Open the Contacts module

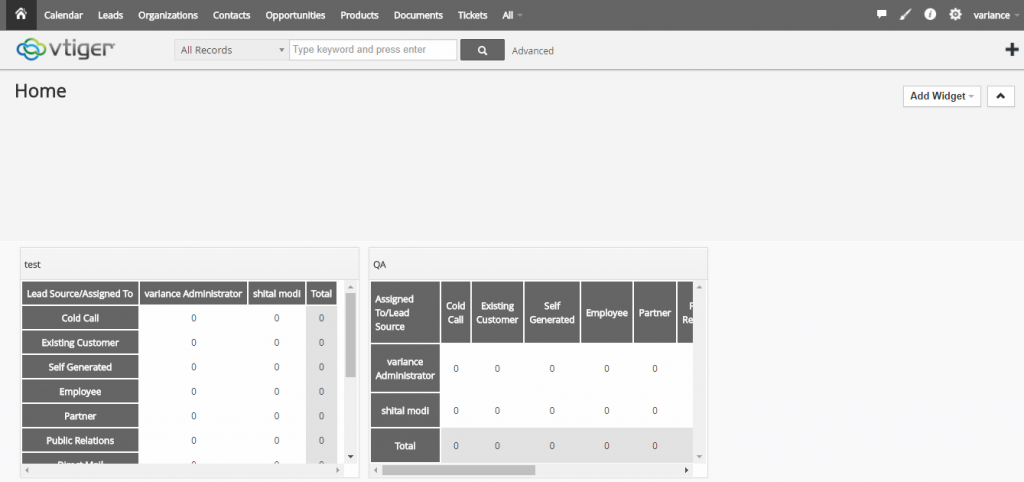[232, 15]
